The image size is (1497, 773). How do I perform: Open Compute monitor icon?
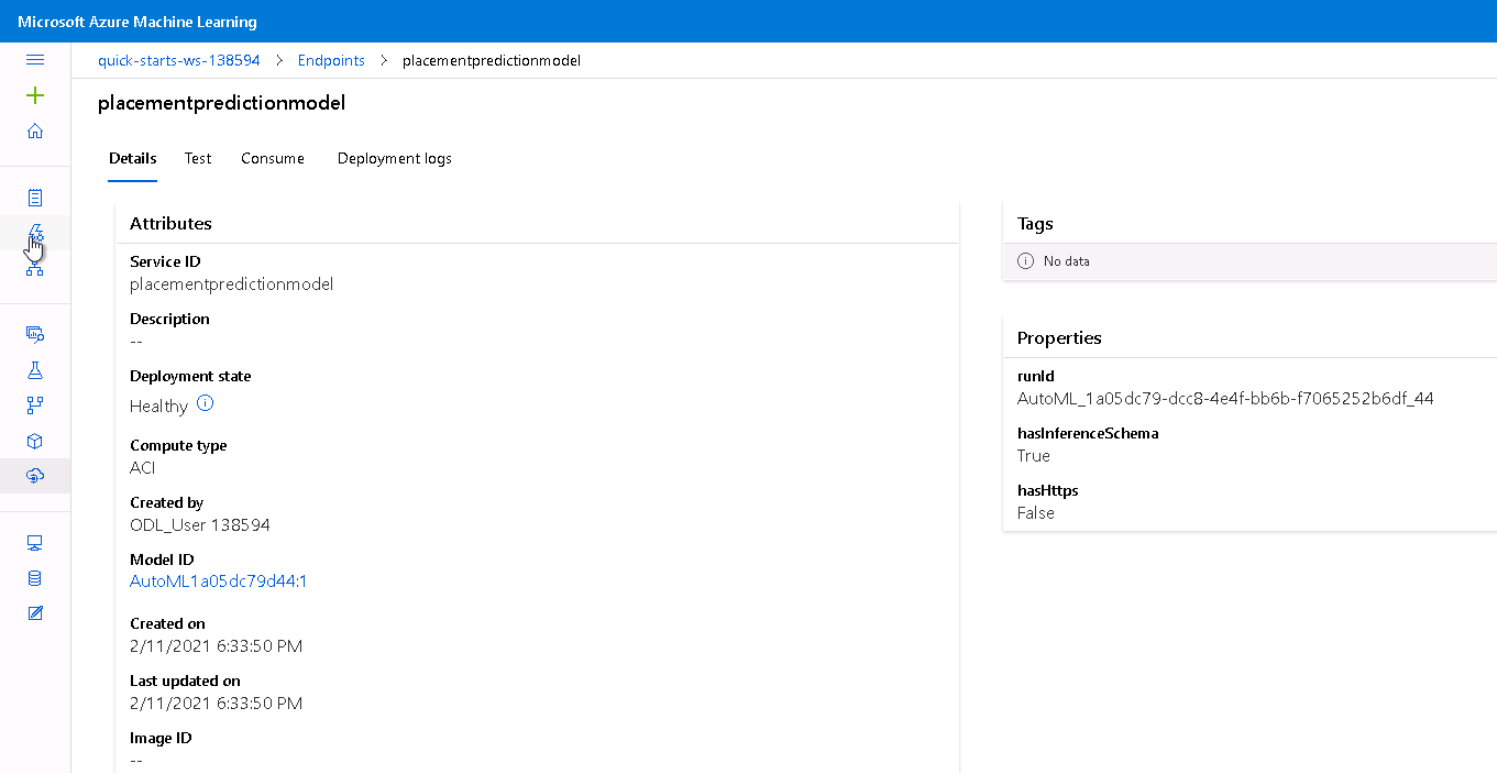pyautogui.click(x=35, y=543)
